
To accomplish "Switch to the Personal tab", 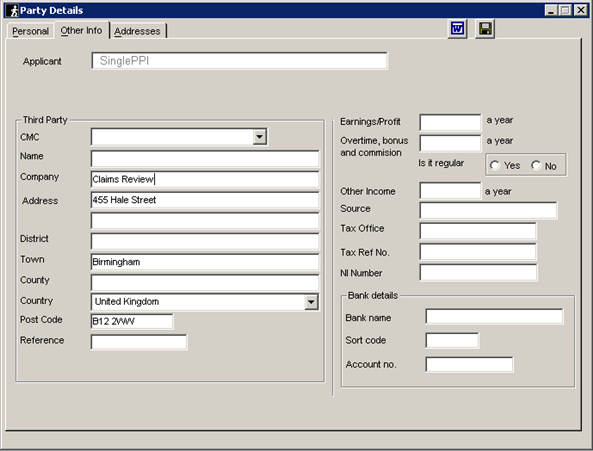I will click(x=30, y=31).
